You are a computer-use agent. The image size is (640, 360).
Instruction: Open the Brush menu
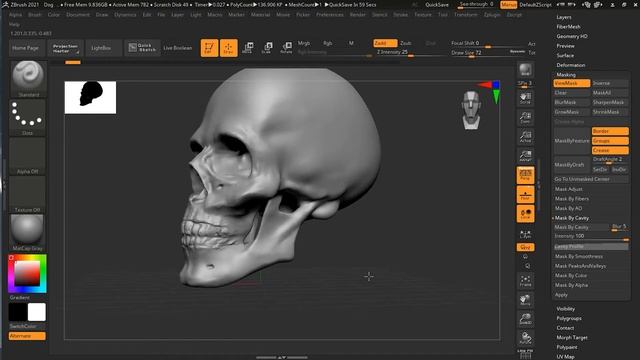35,15
